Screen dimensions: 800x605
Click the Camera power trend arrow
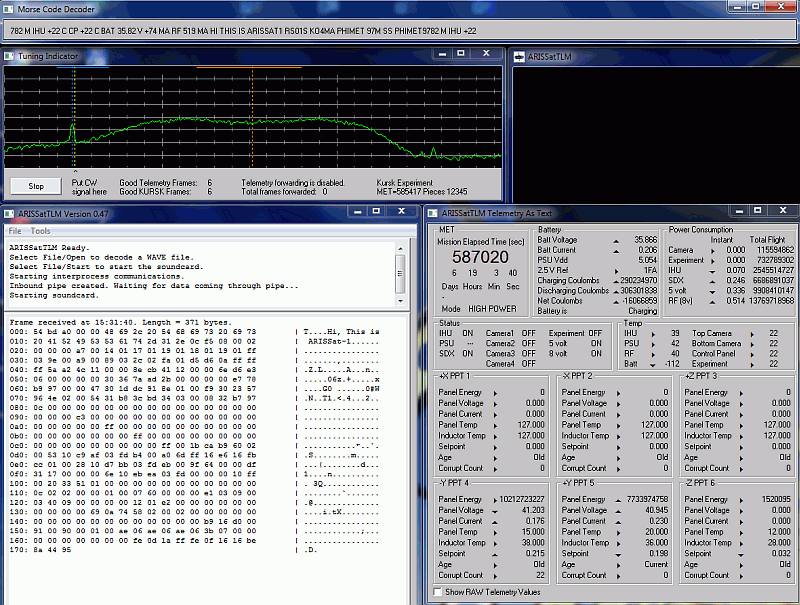(x=712, y=251)
